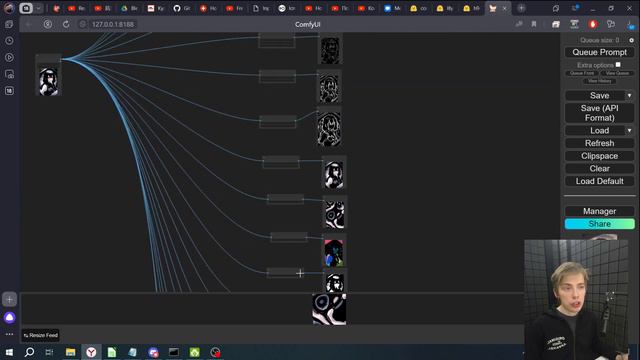Viewport: 640px width, 360px height.
Task: Click the Yandex home icon near address bar
Action: 48,24
